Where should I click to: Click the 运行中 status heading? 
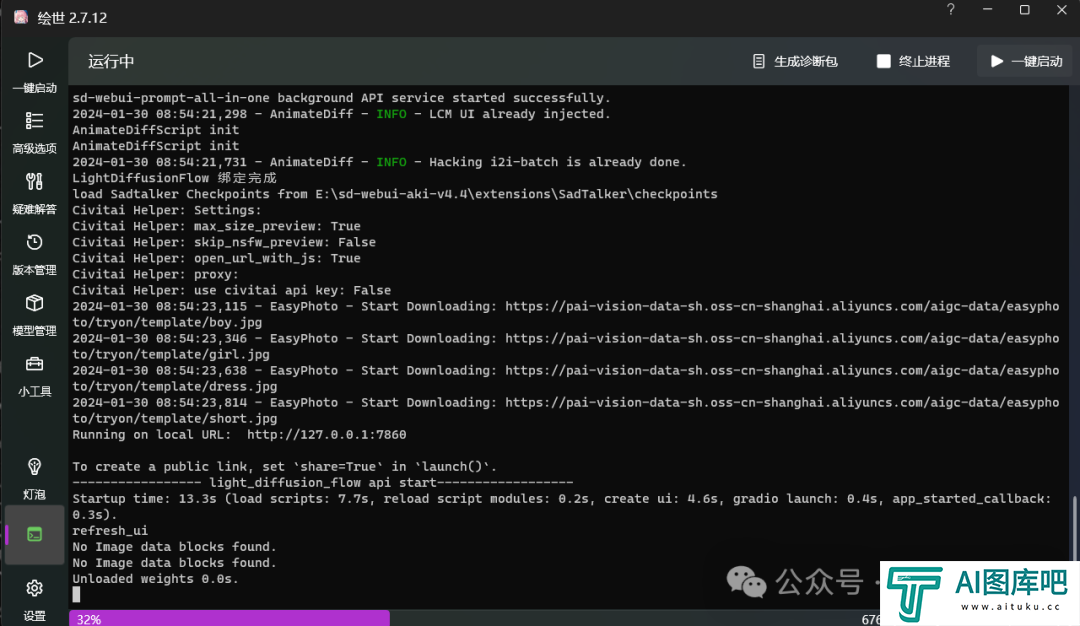tap(111, 61)
